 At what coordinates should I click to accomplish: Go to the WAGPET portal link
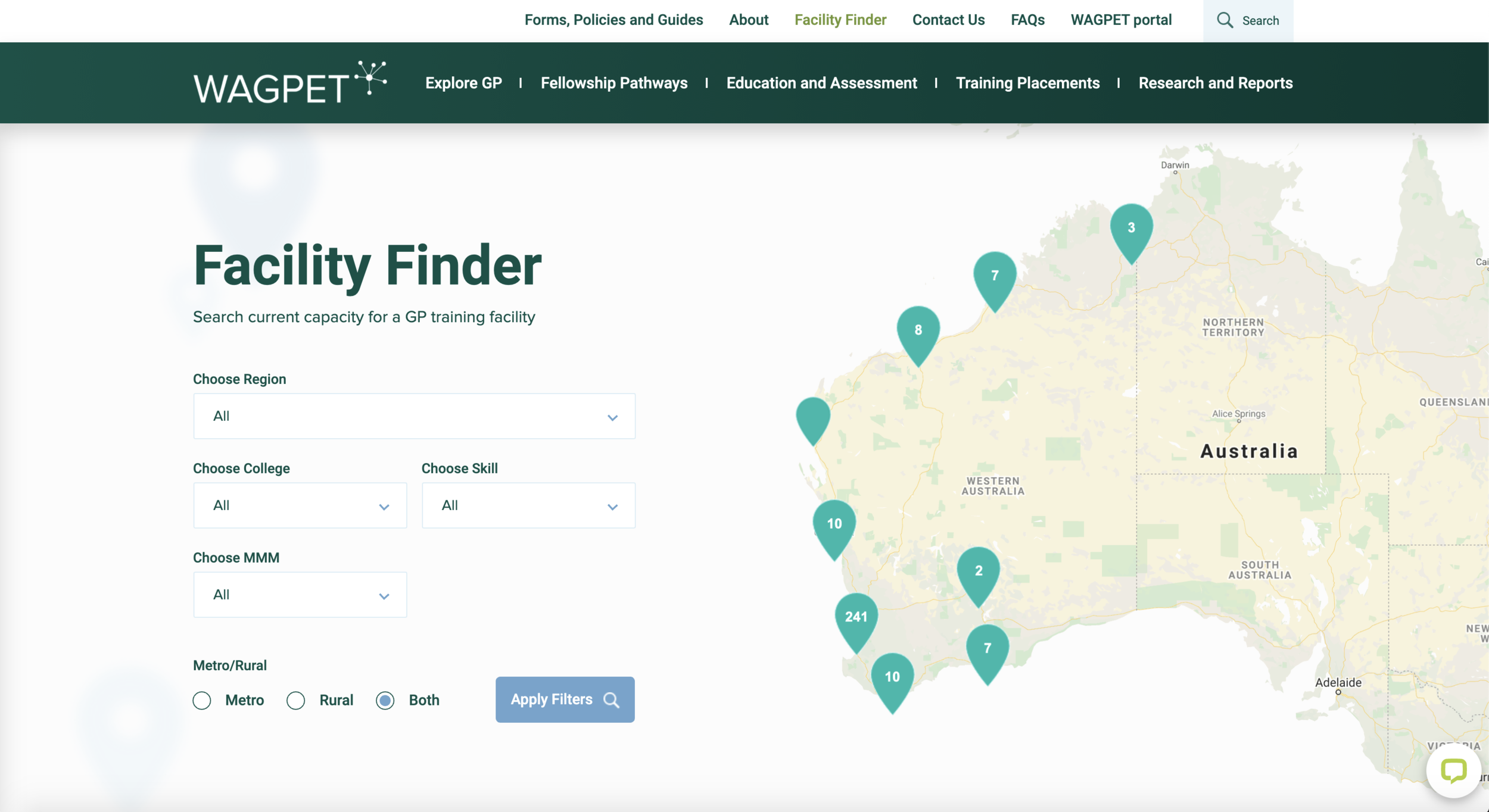point(1121,20)
